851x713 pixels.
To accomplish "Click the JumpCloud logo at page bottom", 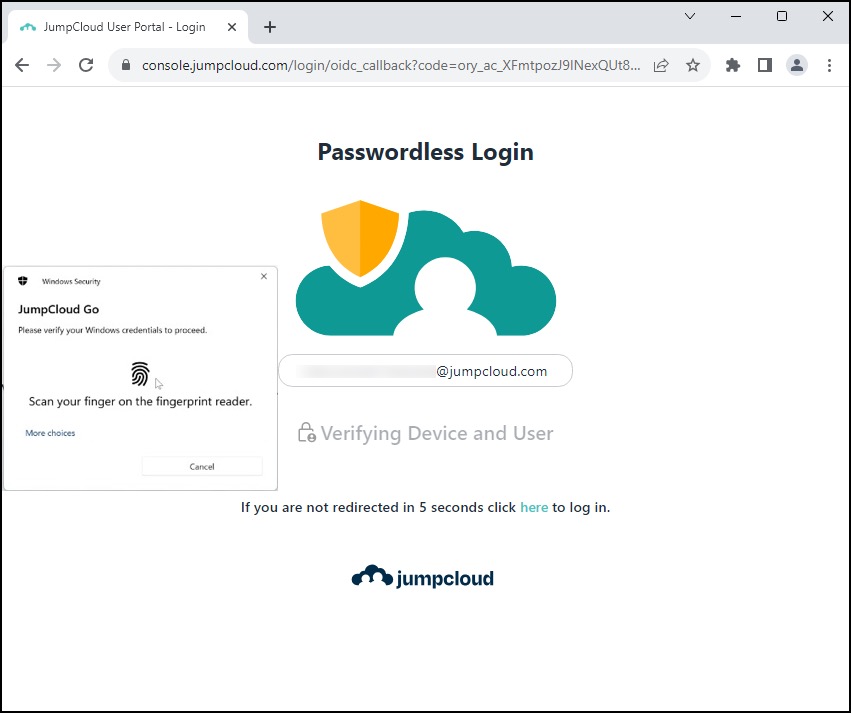I will click(x=422, y=577).
